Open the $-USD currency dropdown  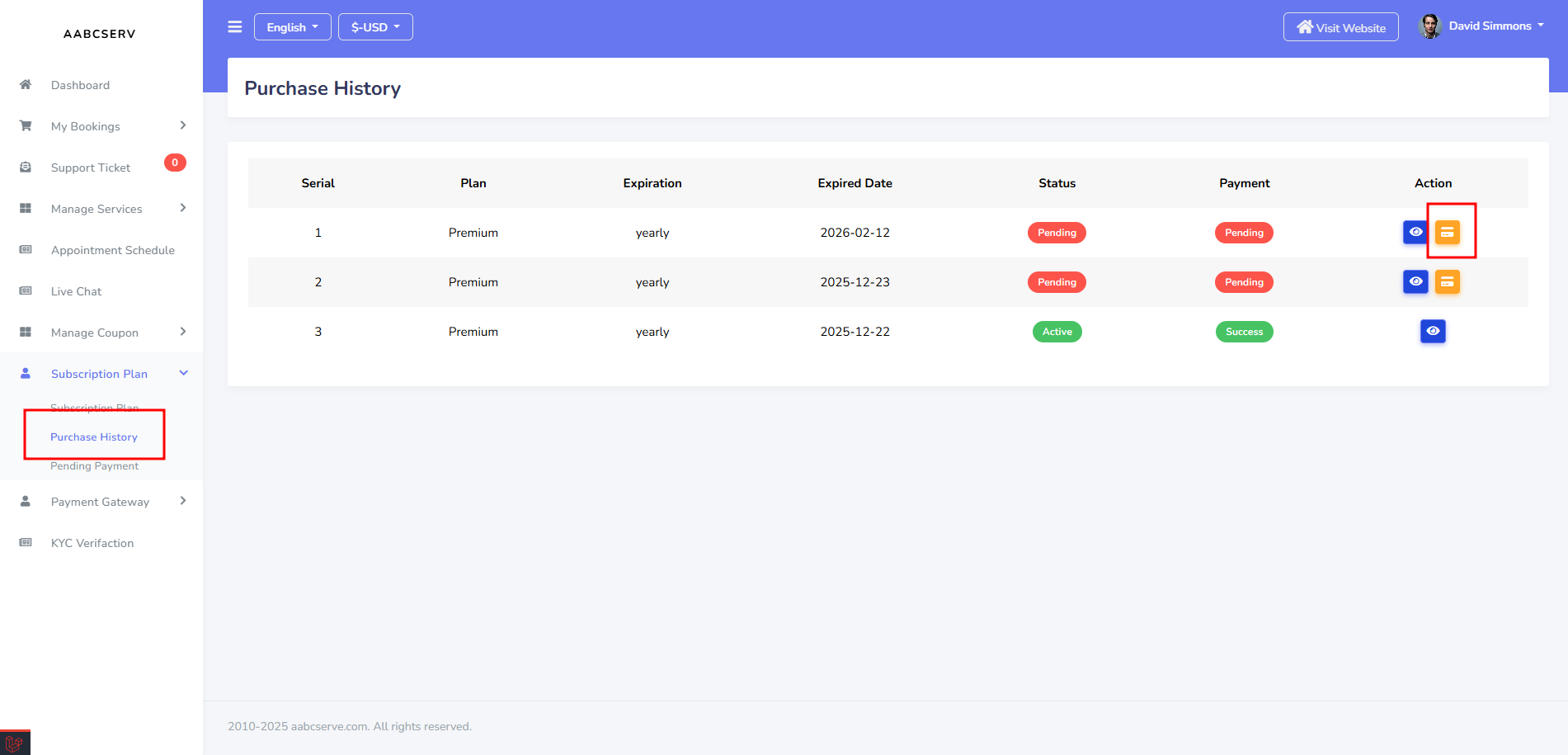[375, 27]
